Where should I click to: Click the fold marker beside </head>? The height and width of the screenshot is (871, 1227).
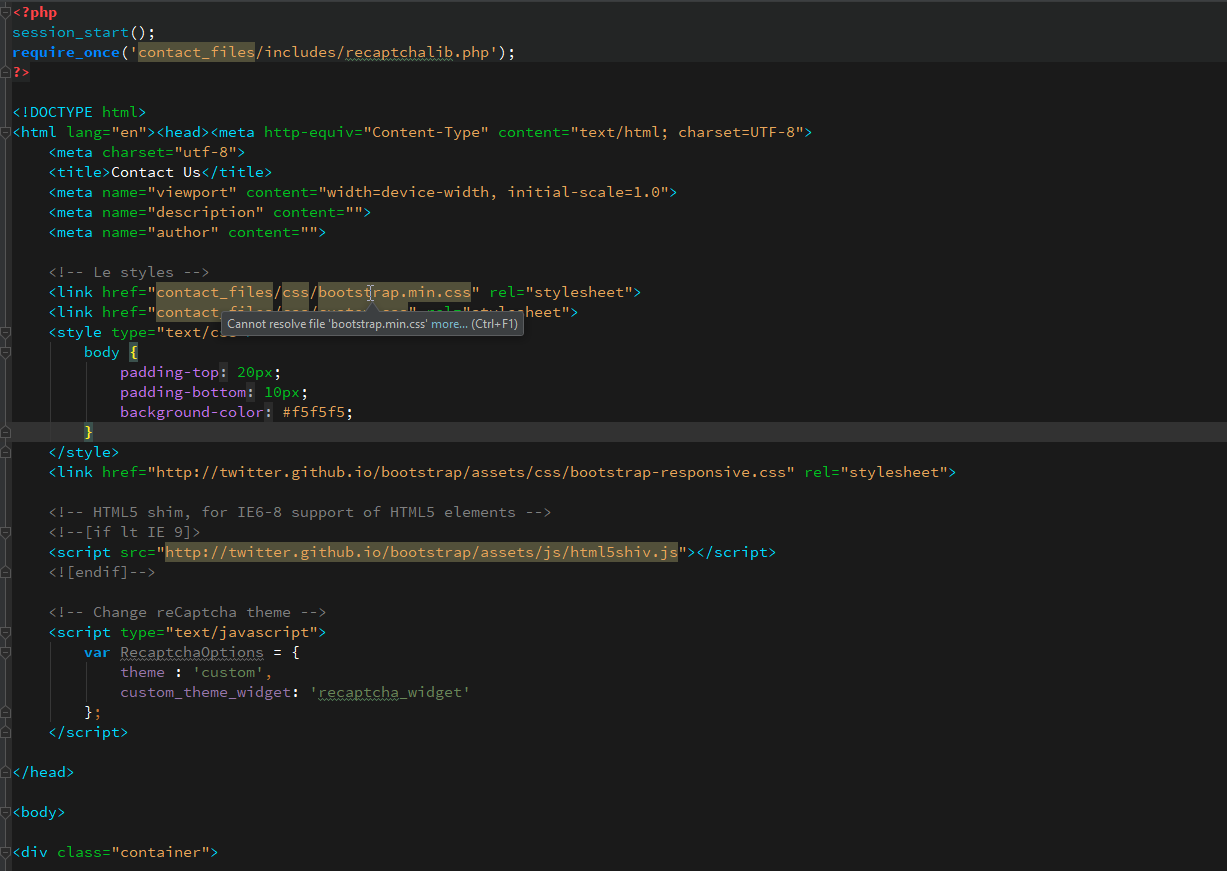click(6, 772)
